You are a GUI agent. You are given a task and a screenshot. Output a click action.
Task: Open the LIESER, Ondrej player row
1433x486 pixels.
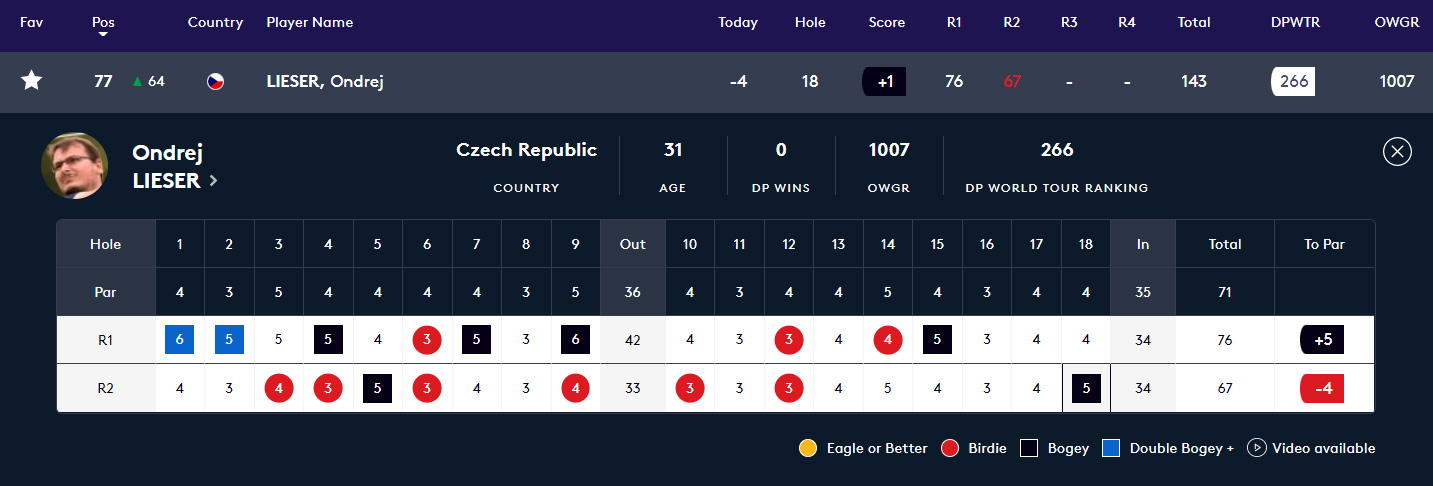click(x=325, y=82)
